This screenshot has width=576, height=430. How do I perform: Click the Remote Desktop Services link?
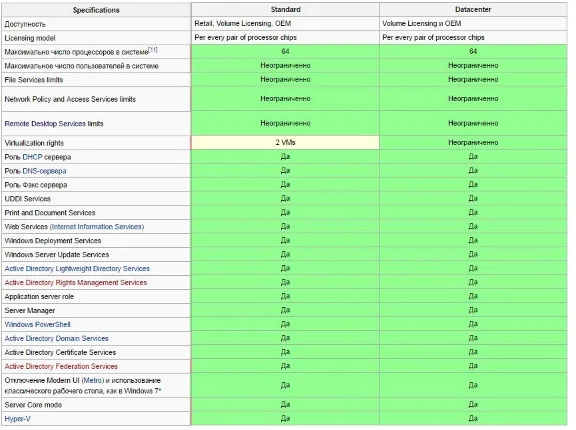[x=54, y=124]
